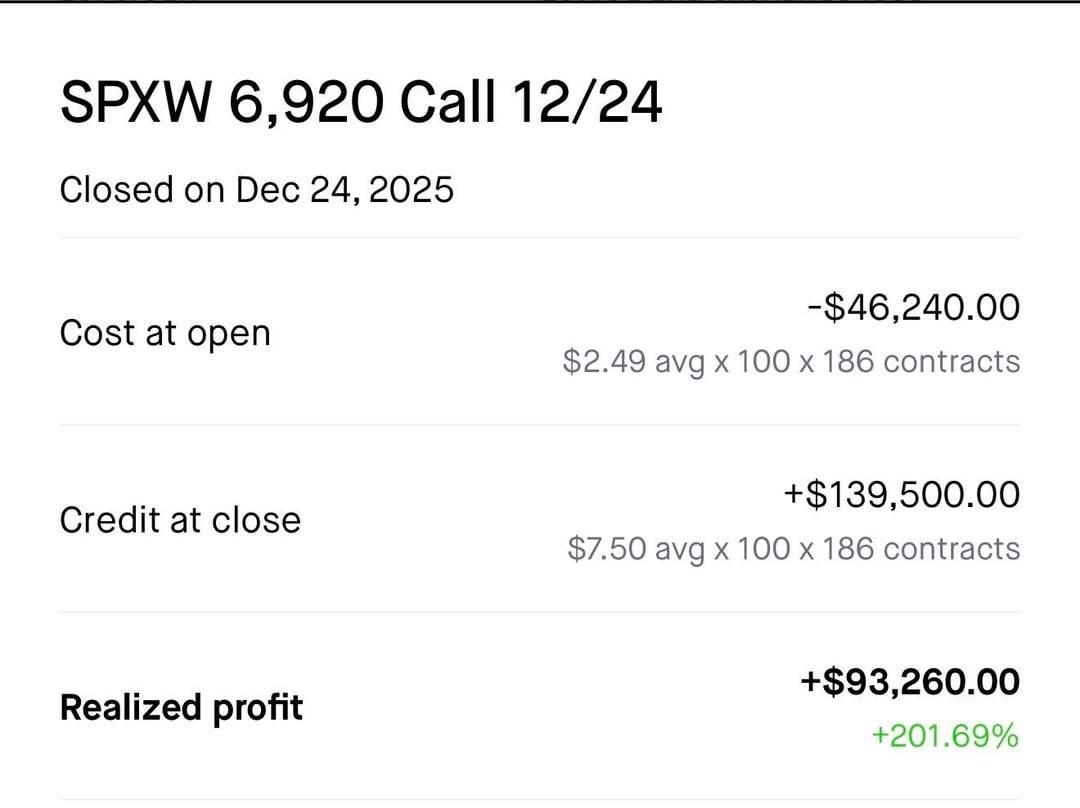The image size is (1080, 808).
Task: Select the Realized profit label
Action: coord(181,707)
